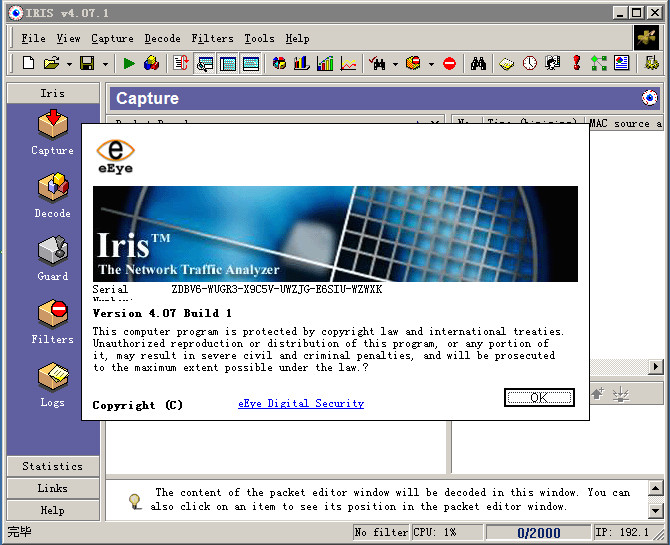Click the green network nodes icon
The height and width of the screenshot is (545, 670).
point(599,63)
